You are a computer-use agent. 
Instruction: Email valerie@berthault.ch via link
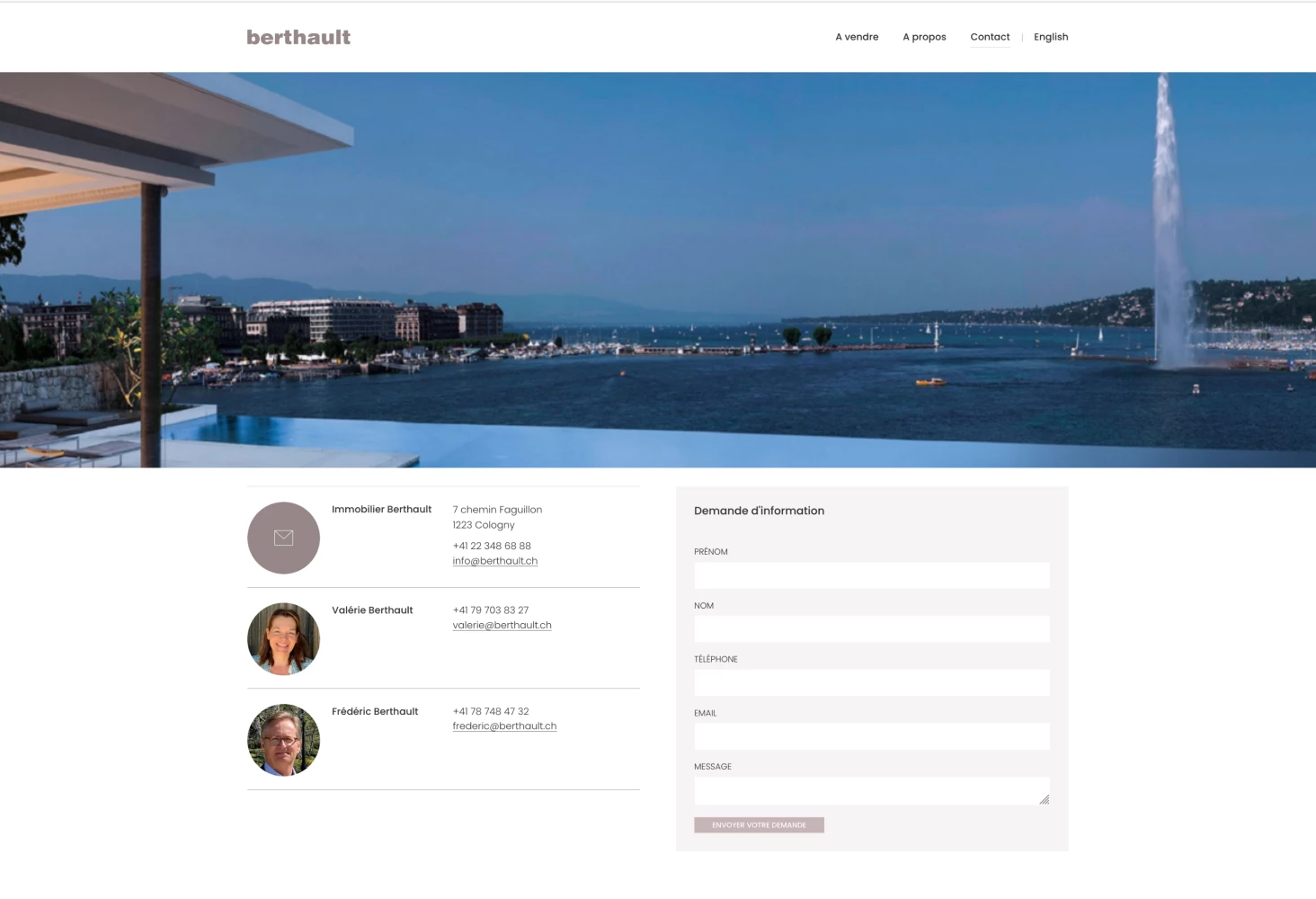[x=502, y=626]
